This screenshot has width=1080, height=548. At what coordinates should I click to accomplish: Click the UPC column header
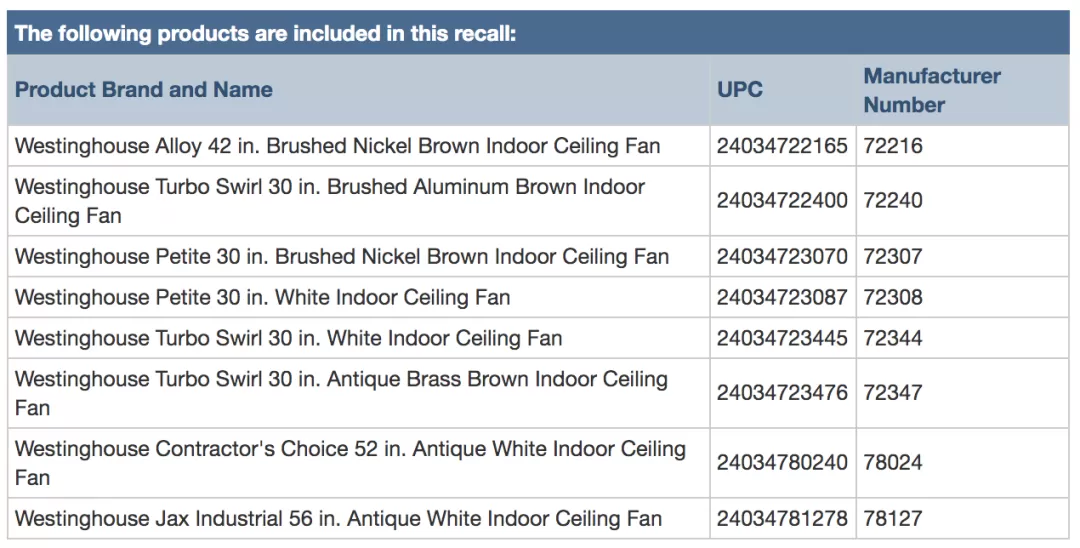[x=740, y=89]
